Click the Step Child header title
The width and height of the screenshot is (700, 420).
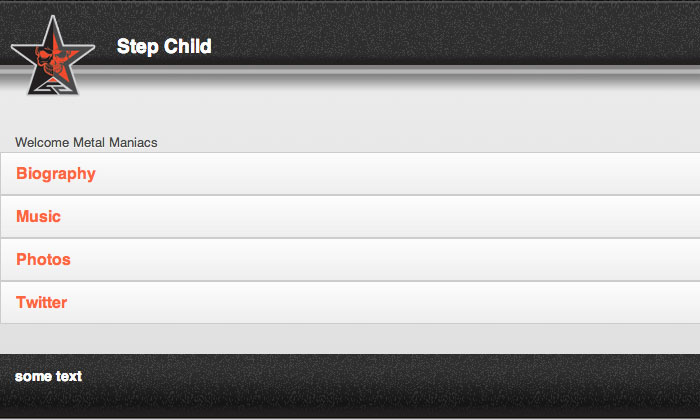point(164,47)
